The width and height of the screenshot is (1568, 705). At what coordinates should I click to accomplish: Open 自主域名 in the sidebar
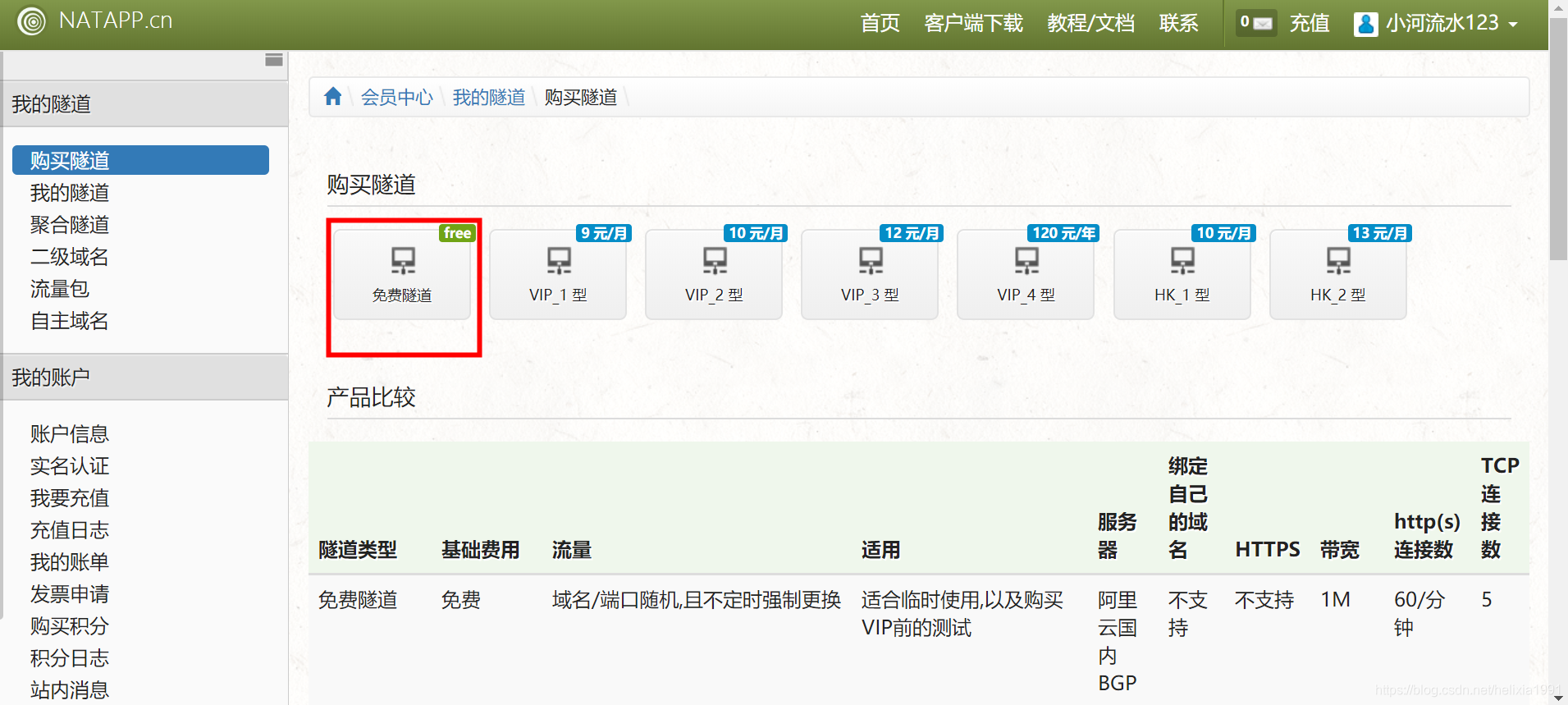[70, 321]
